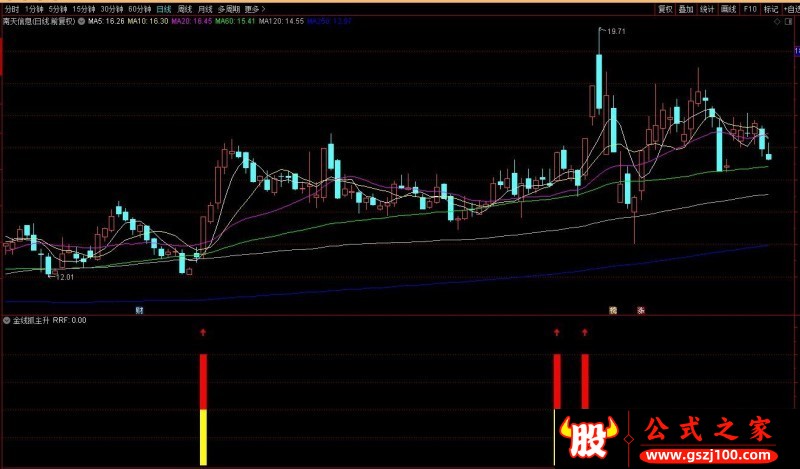Click the tall cyan candle below 19.71
This screenshot has width=800, height=469.
pos(599,81)
